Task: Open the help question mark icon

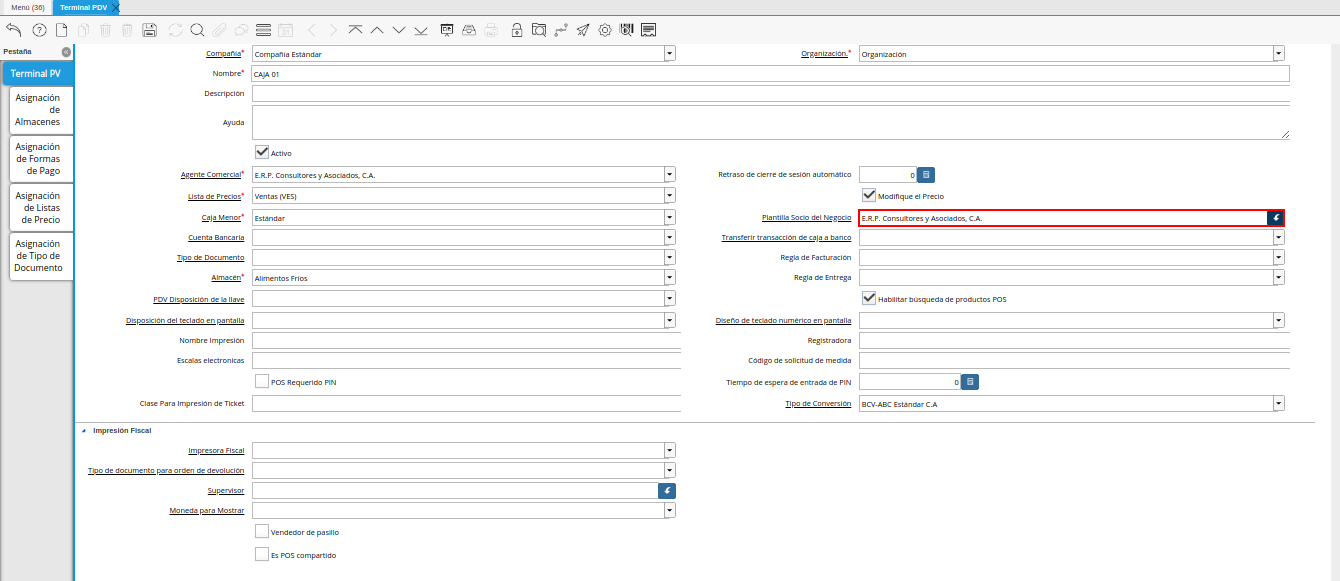Action: click(x=39, y=30)
